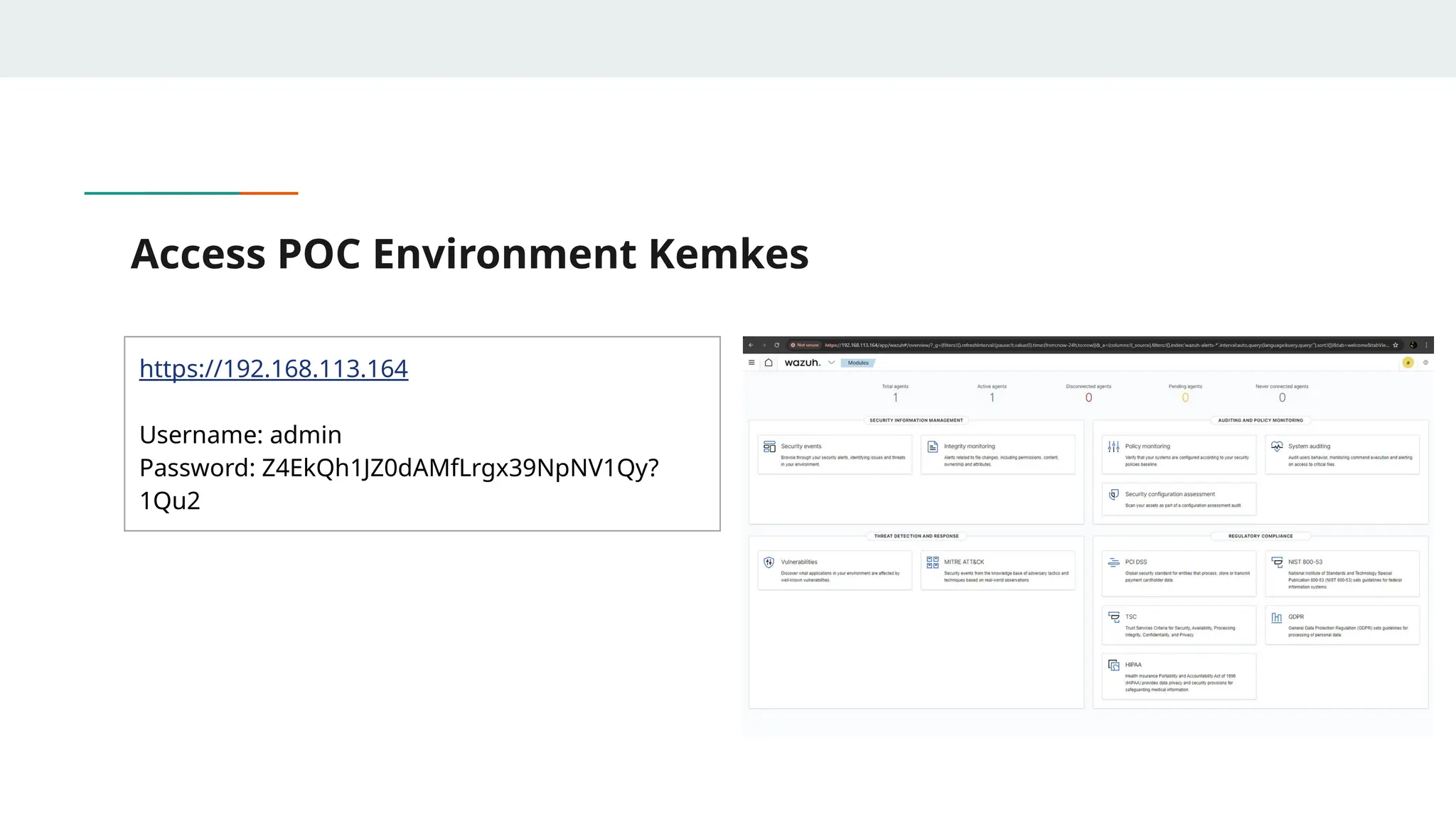The height and width of the screenshot is (819, 1456).
Task: Click the Auditing and Policy Monitoring label
Action: coord(1260,420)
